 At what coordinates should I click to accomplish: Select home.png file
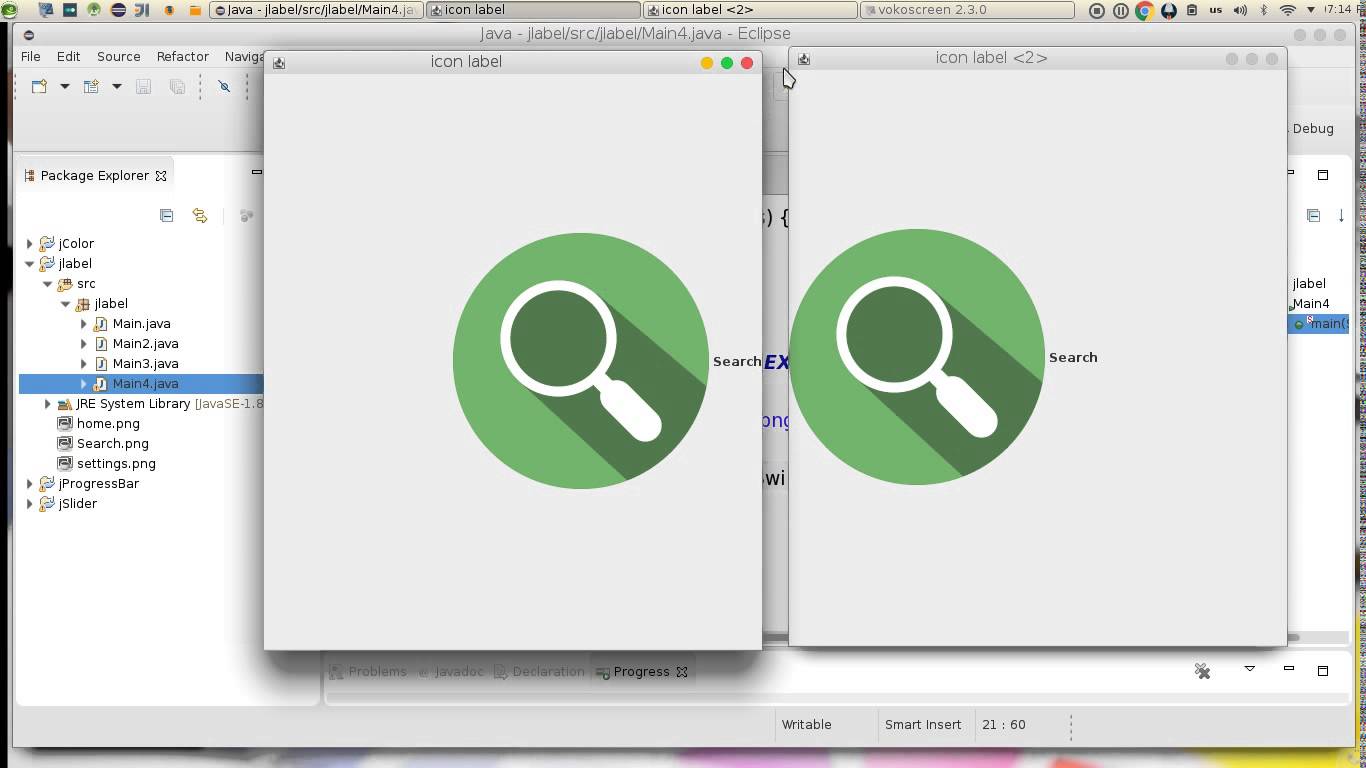[x=108, y=423]
